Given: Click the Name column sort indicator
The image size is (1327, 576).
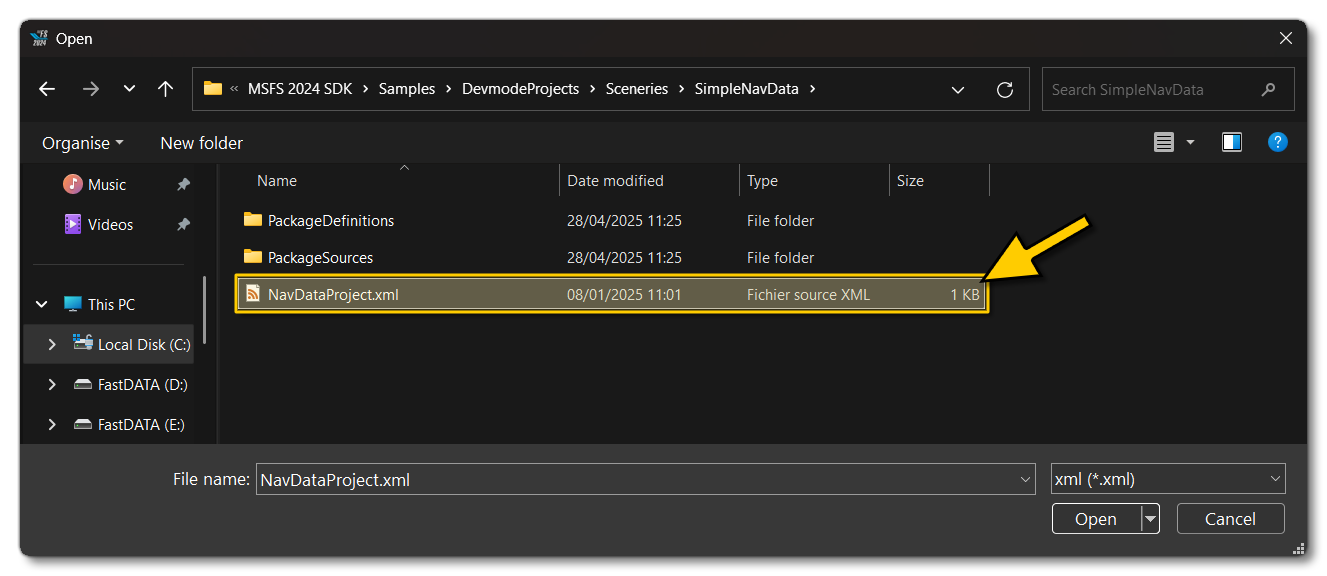Looking at the screenshot, I should point(404,168).
